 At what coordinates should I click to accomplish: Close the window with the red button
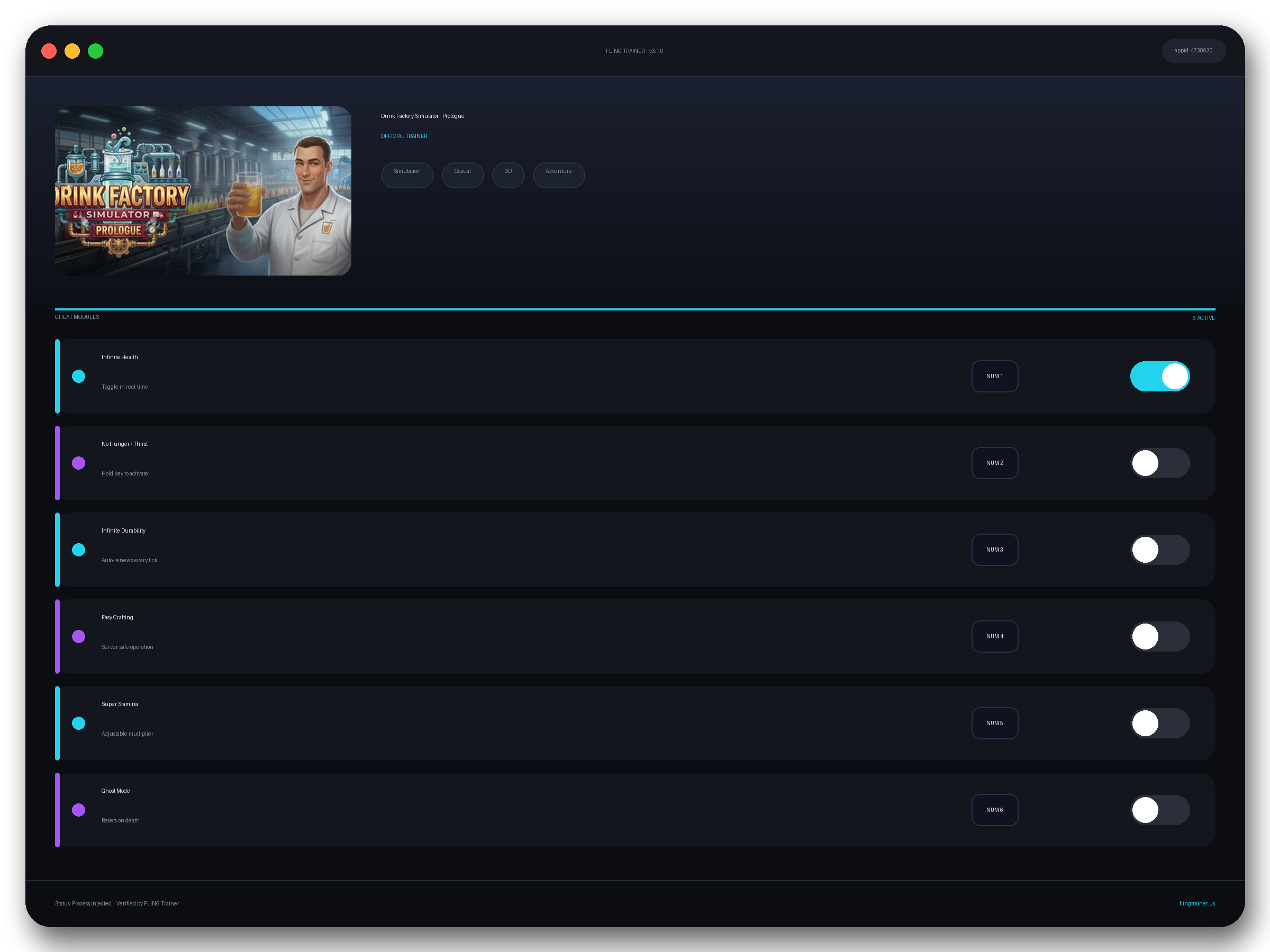click(x=49, y=51)
